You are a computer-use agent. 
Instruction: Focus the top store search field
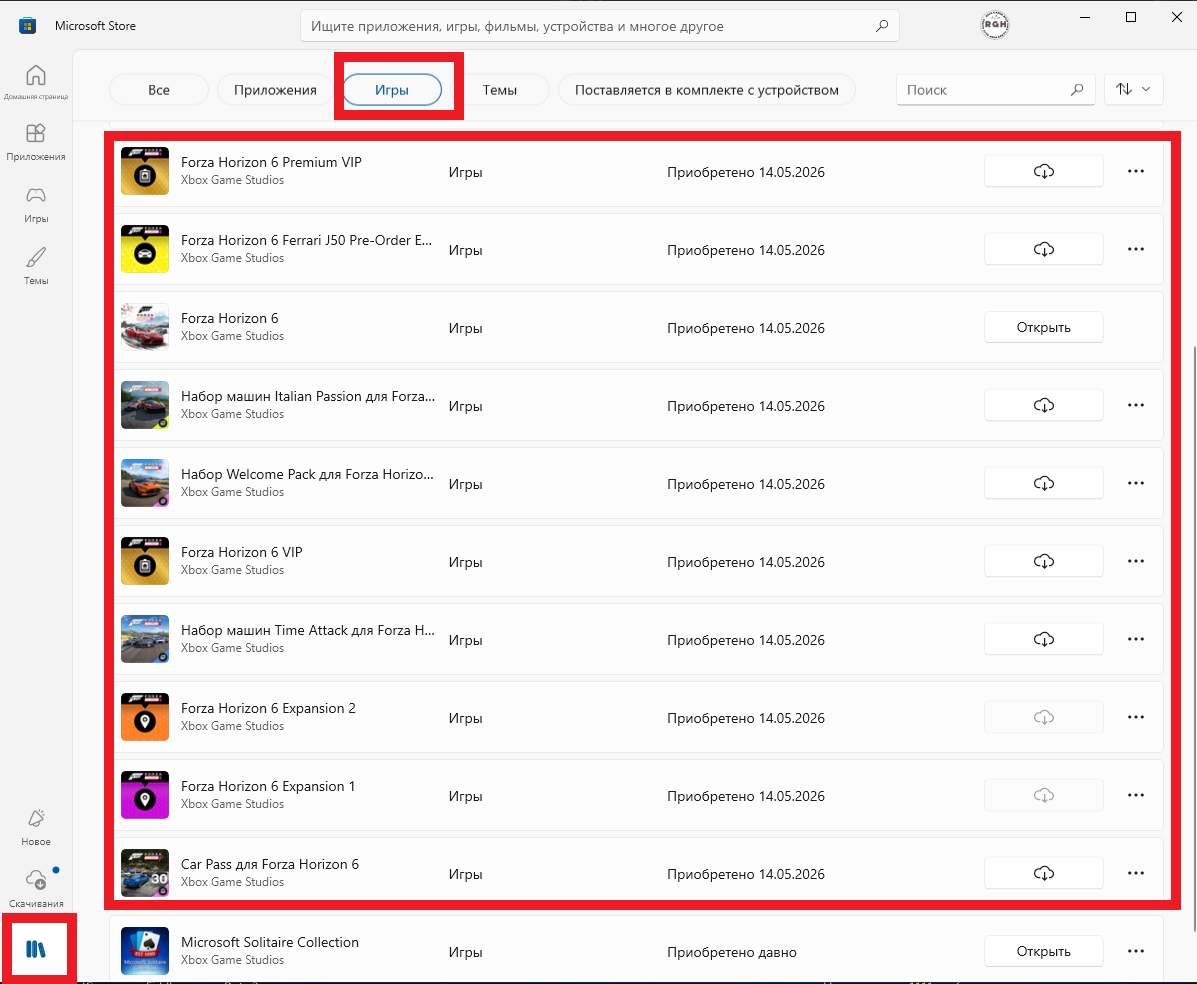click(599, 26)
